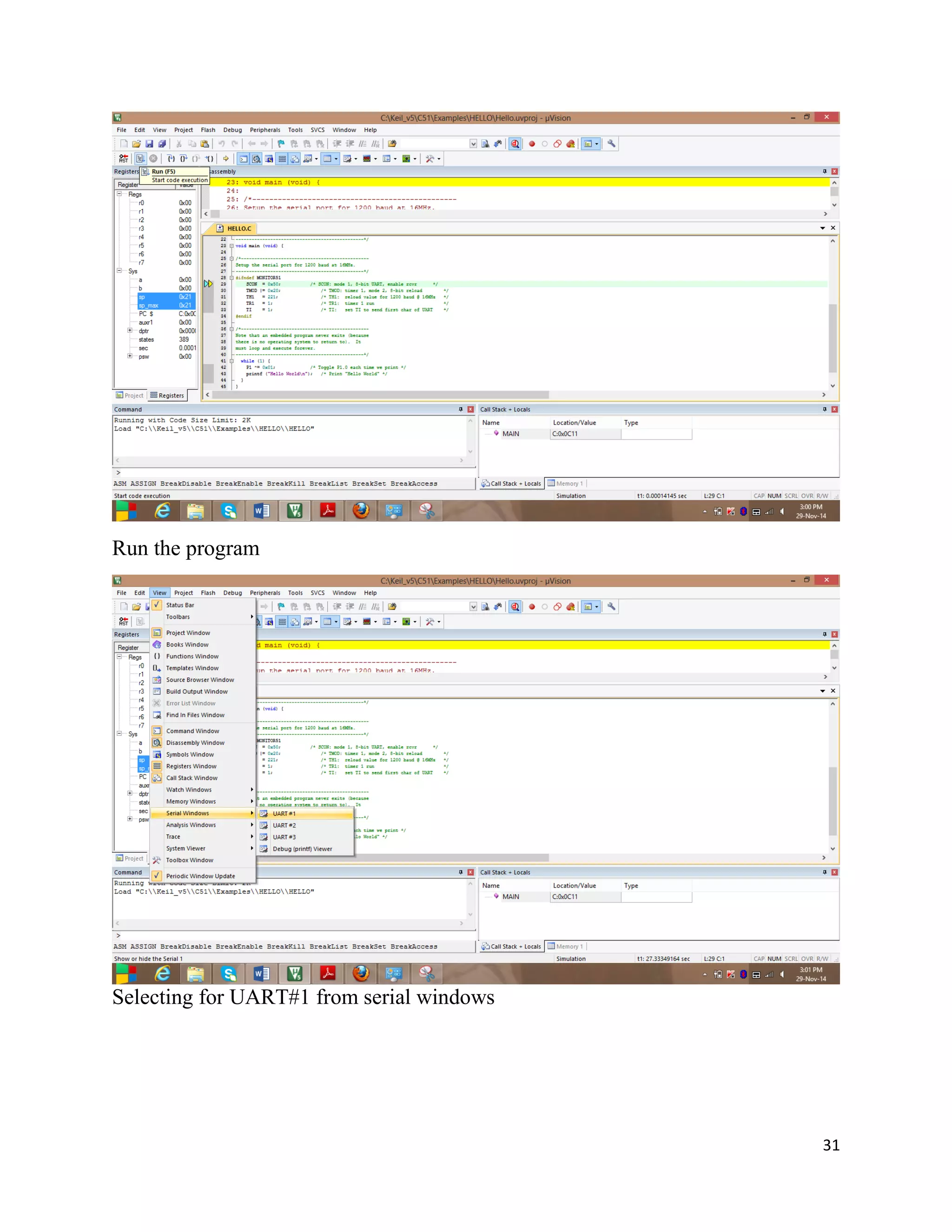Click Kill All Breakpoints icon, Run-tooltip screenshot
Screen dimensions: 952x1232
[571, 144]
